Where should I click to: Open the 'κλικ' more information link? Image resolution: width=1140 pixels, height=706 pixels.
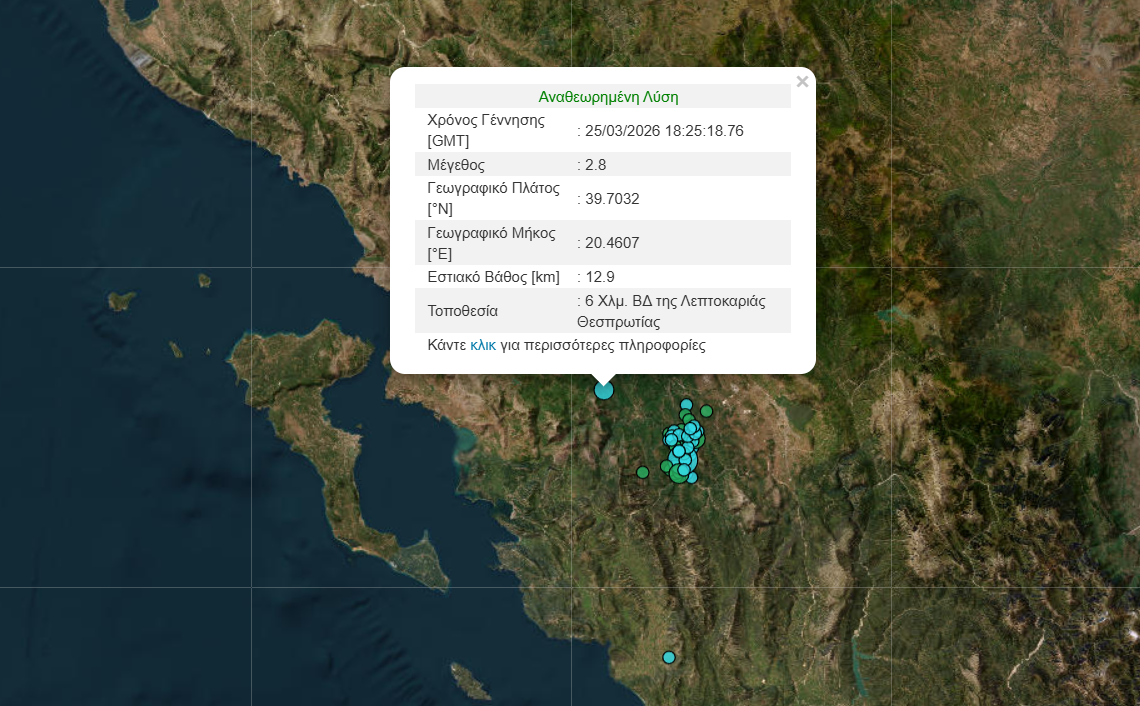(x=483, y=345)
